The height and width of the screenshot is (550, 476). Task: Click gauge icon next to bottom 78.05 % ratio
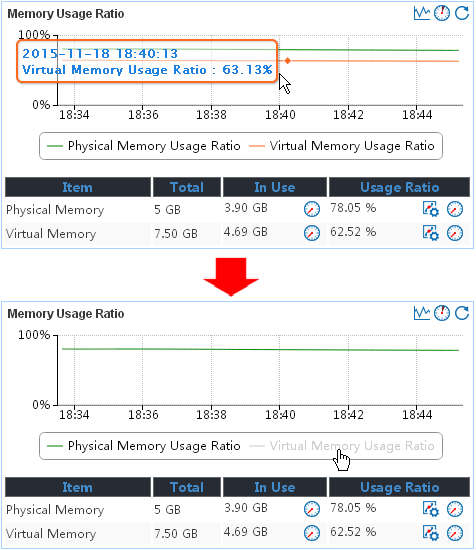(x=455, y=509)
